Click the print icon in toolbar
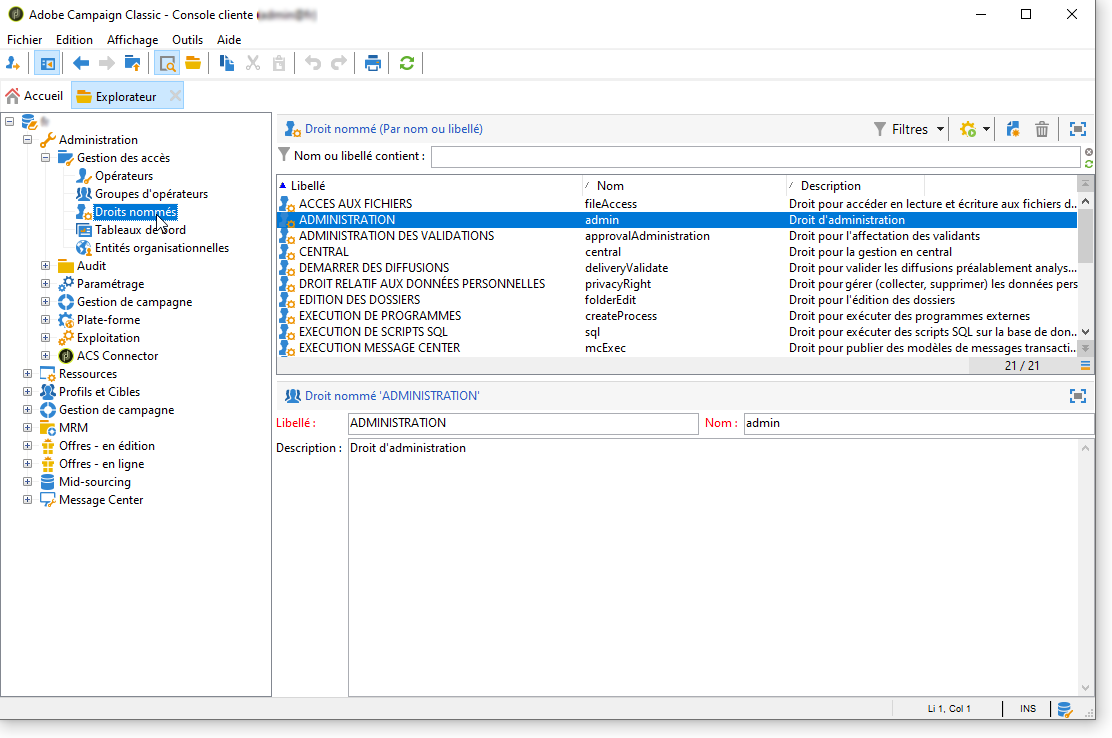Screen dimensions: 1112x738 click(373, 63)
